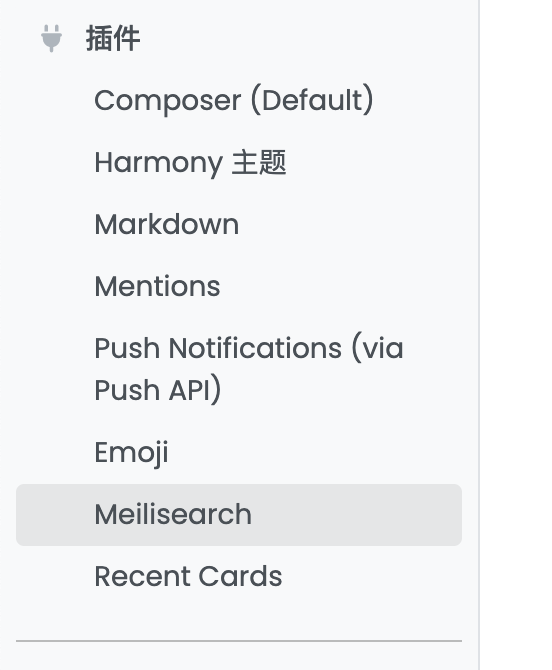Click the highlighted Meilisearch item
The width and height of the screenshot is (552, 670).
click(x=239, y=514)
